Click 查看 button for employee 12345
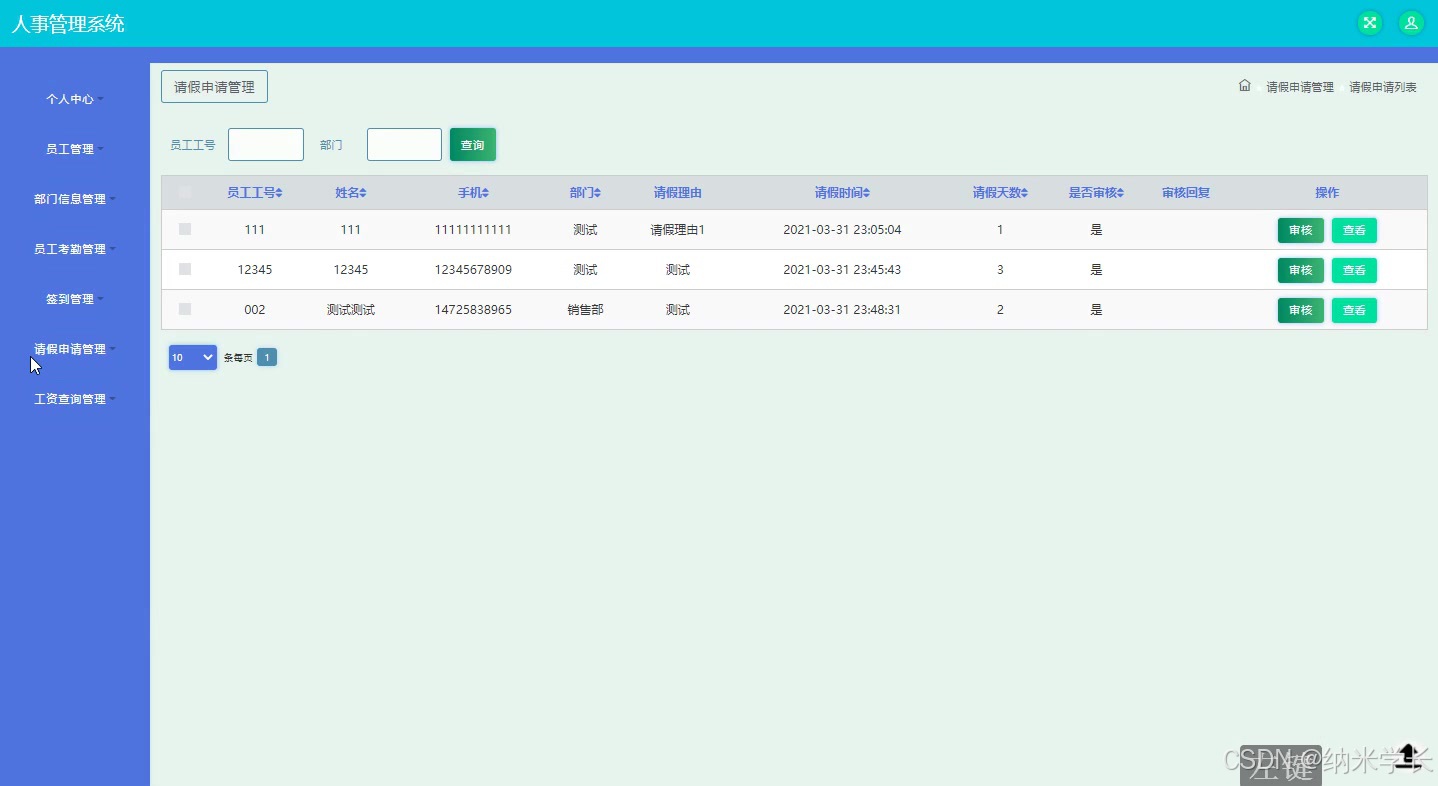The width and height of the screenshot is (1438, 786). (1354, 270)
